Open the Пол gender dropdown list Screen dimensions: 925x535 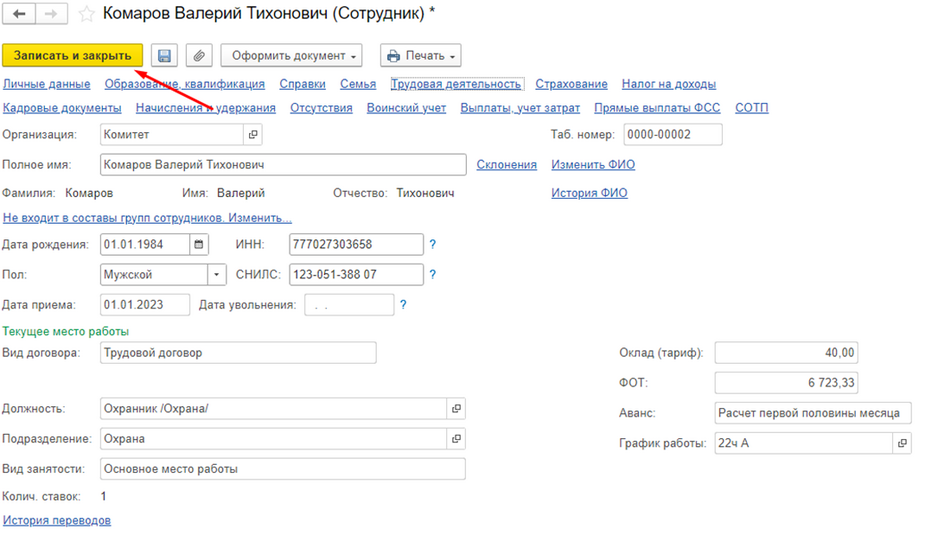(x=218, y=274)
